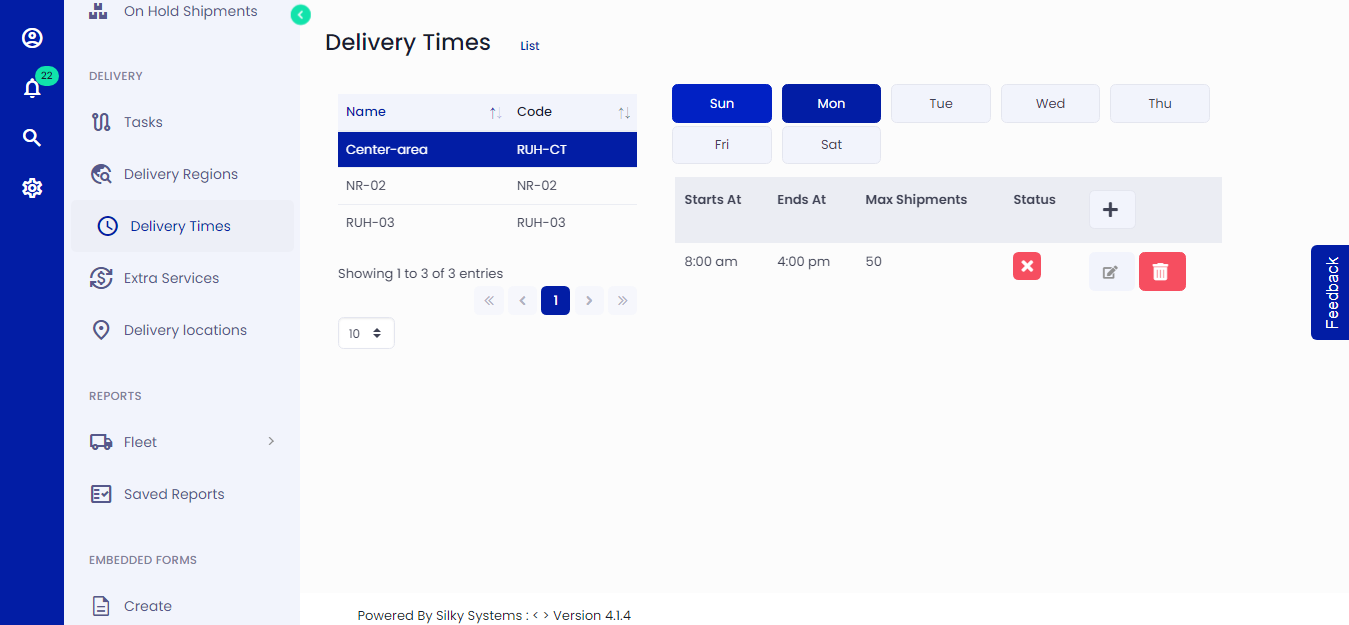Screen dimensions: 1349x625
Task: Open the search tool
Action: click(x=32, y=137)
